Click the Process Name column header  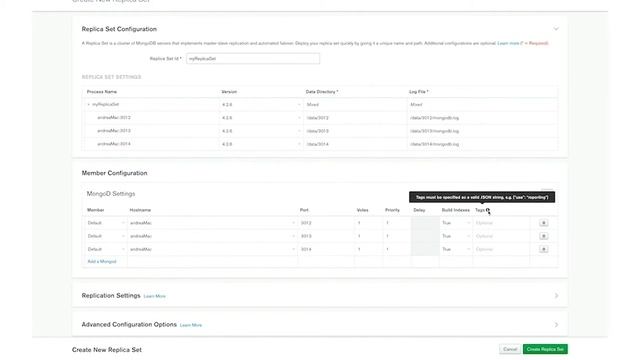(102, 92)
